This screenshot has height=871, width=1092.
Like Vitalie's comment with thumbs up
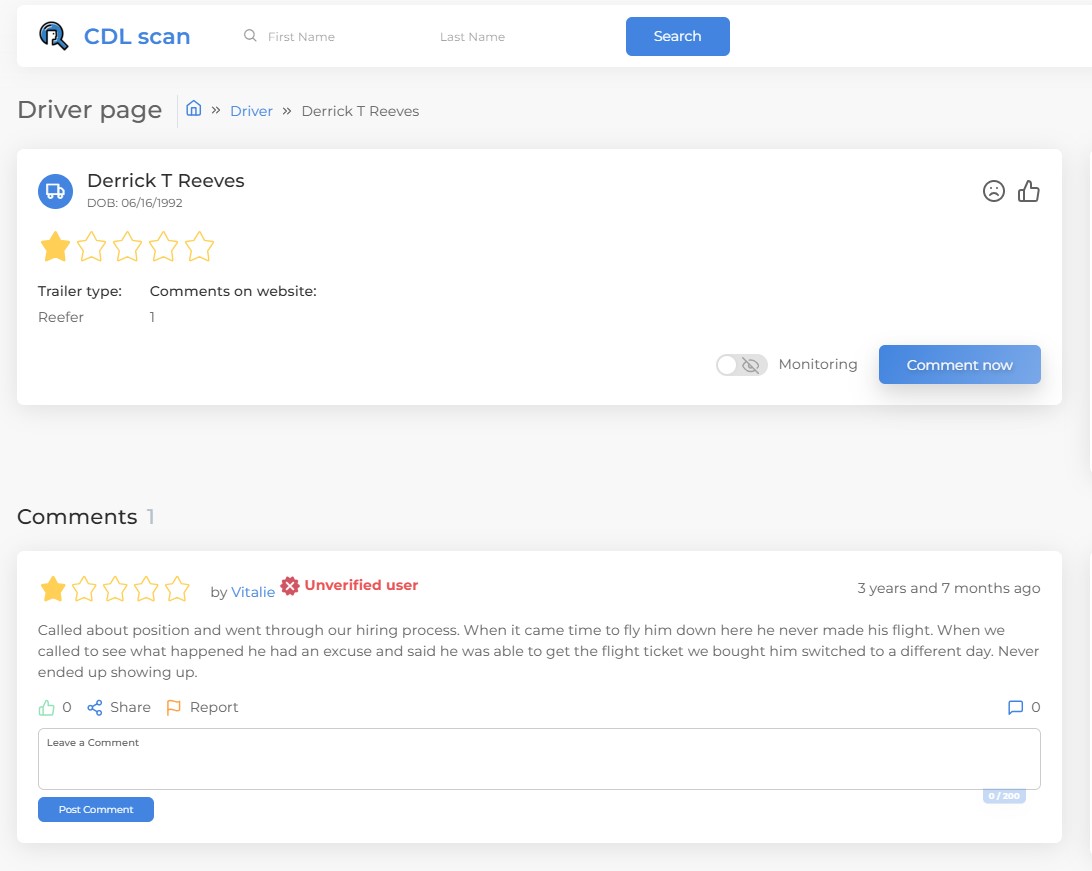click(46, 708)
